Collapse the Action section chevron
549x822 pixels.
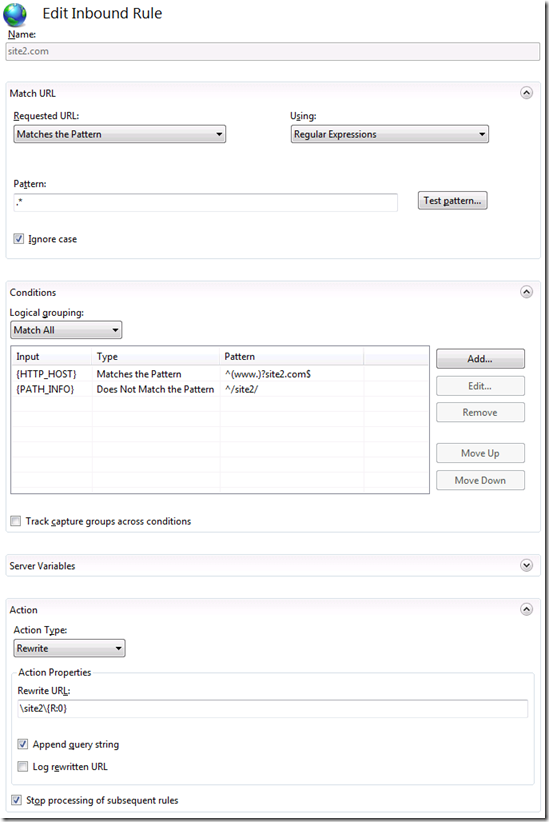526,609
